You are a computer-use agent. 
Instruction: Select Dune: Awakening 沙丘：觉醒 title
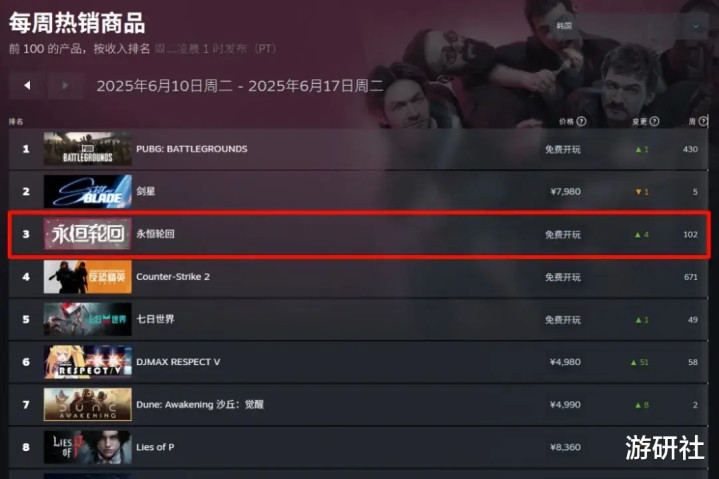pyautogui.click(x=199, y=405)
